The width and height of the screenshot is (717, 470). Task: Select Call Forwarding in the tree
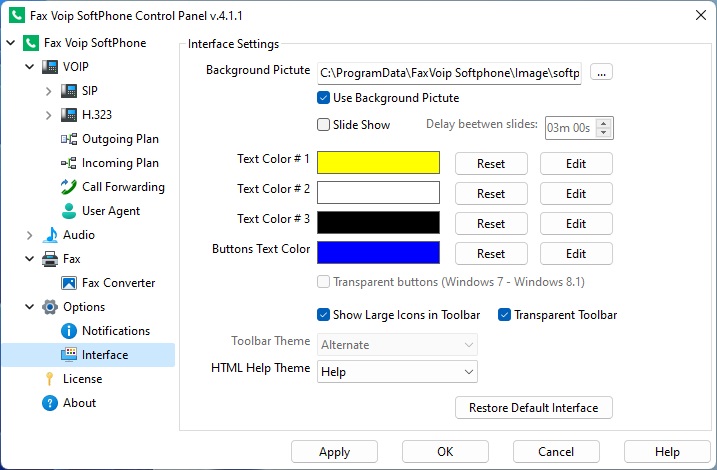123,187
